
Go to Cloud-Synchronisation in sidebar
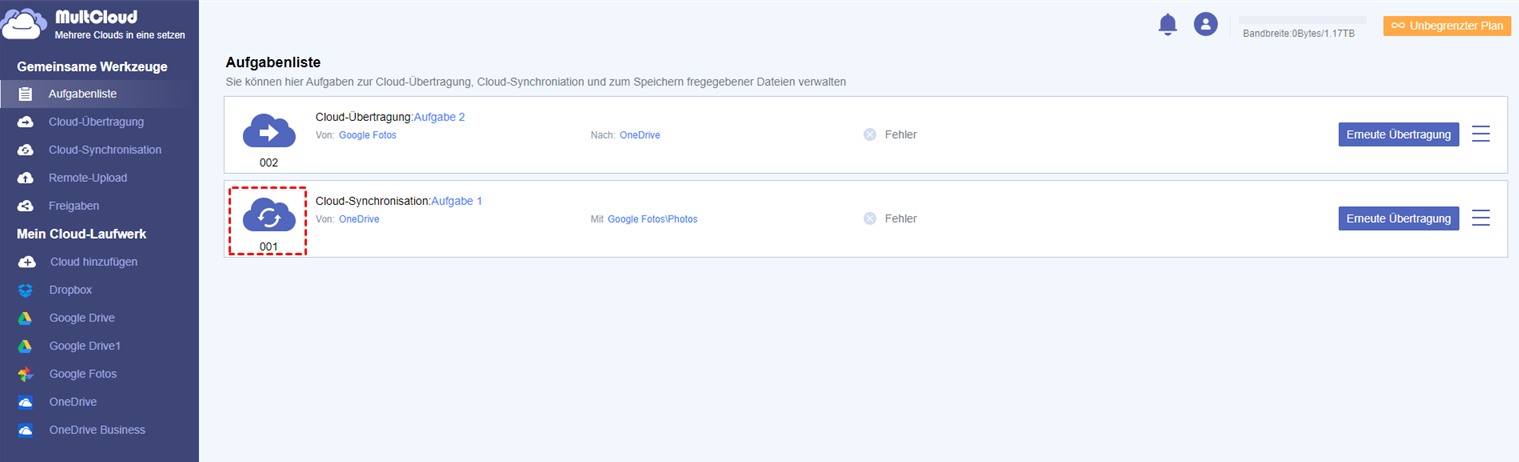105,150
